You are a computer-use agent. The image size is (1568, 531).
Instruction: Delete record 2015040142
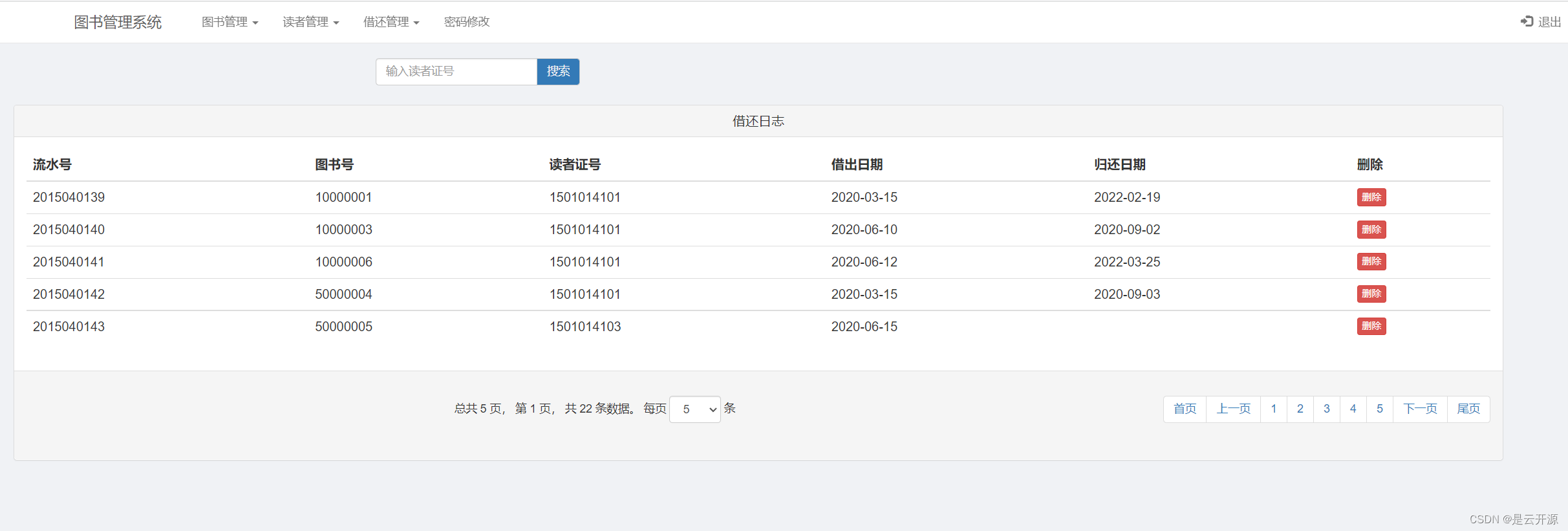1371,294
